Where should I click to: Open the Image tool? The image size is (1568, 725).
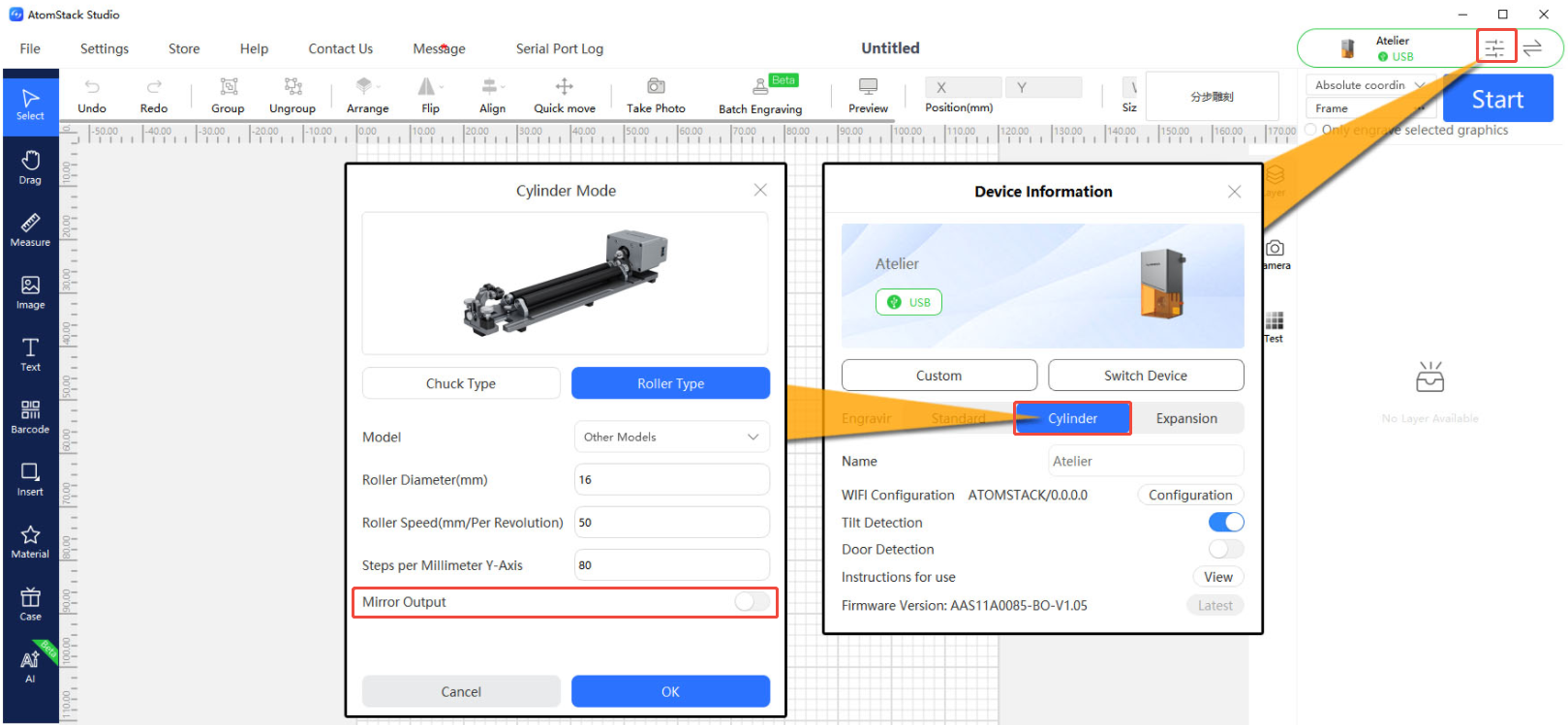(30, 292)
